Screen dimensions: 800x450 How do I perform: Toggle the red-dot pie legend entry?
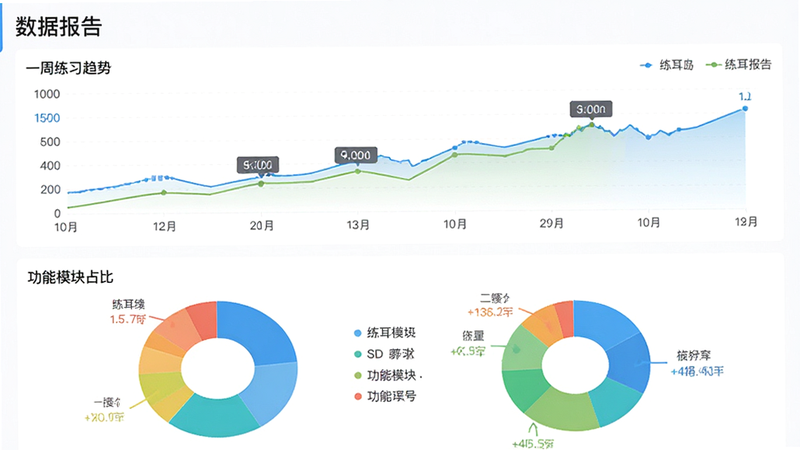[x=385, y=396]
